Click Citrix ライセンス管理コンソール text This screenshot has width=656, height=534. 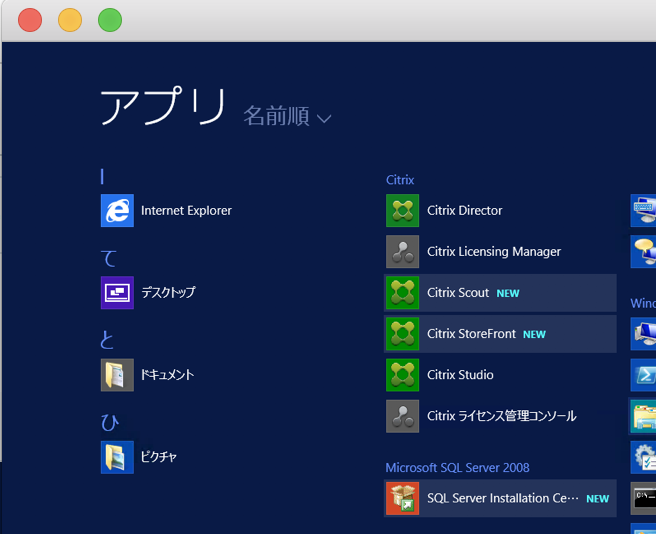point(502,416)
